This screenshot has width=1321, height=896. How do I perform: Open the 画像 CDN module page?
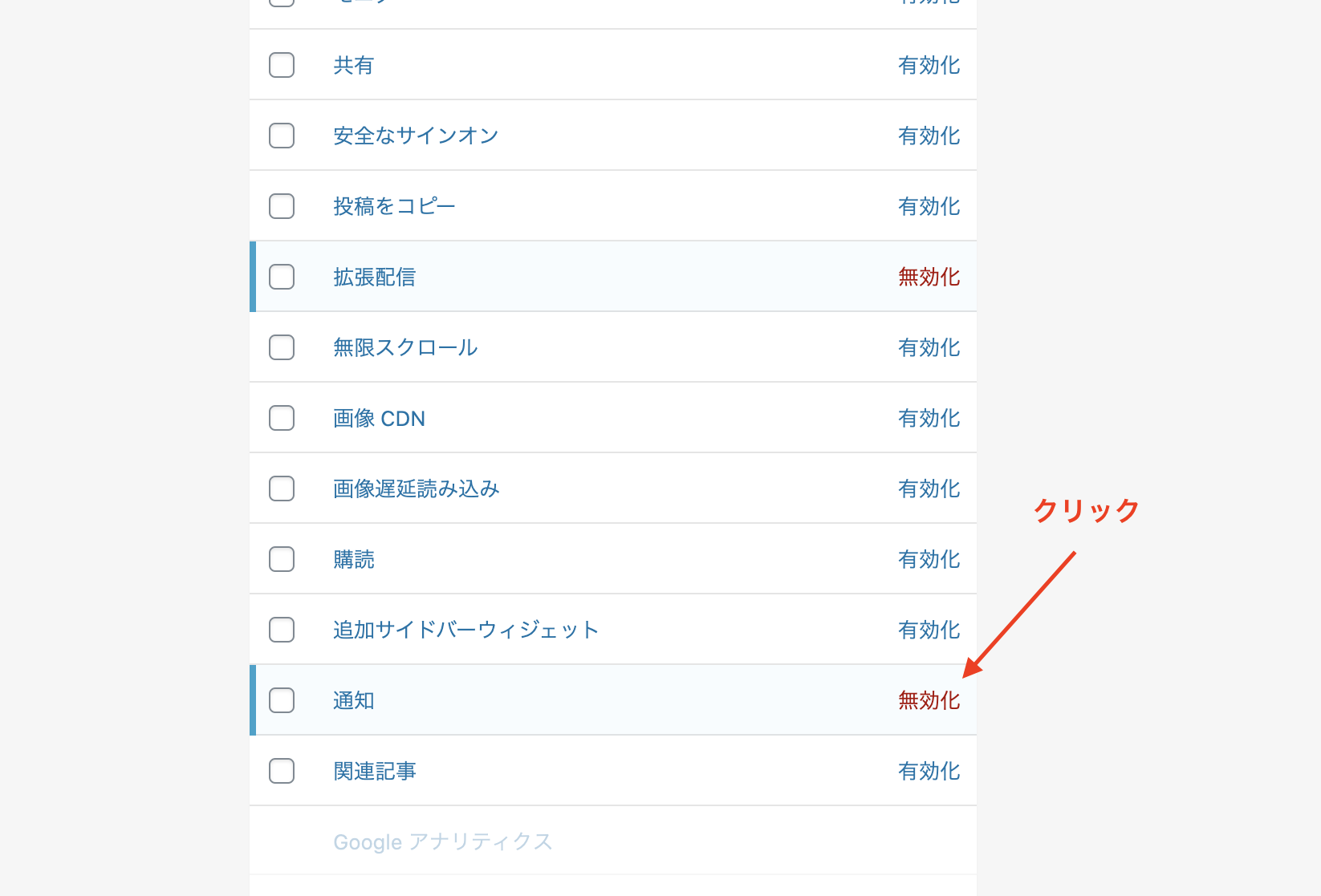coord(379,418)
